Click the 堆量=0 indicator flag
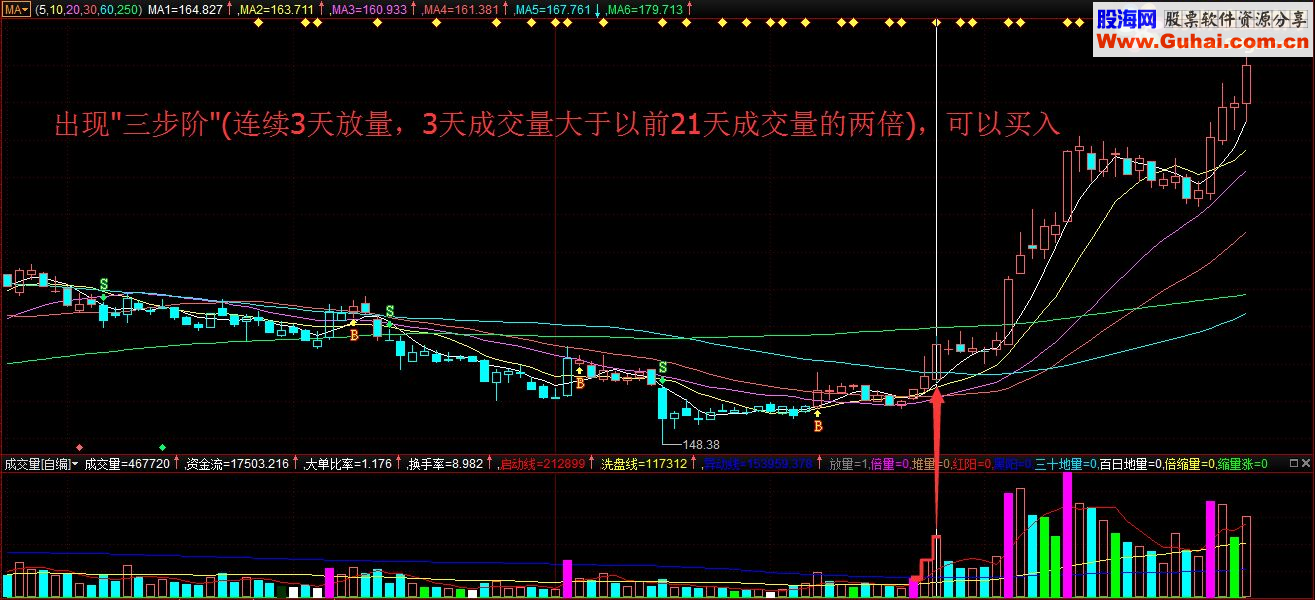The width and height of the screenshot is (1315, 600). click(x=930, y=464)
